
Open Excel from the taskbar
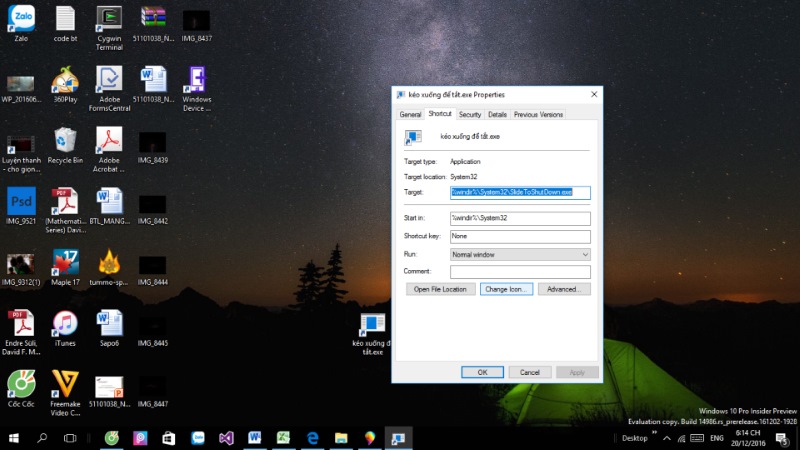tap(283, 438)
